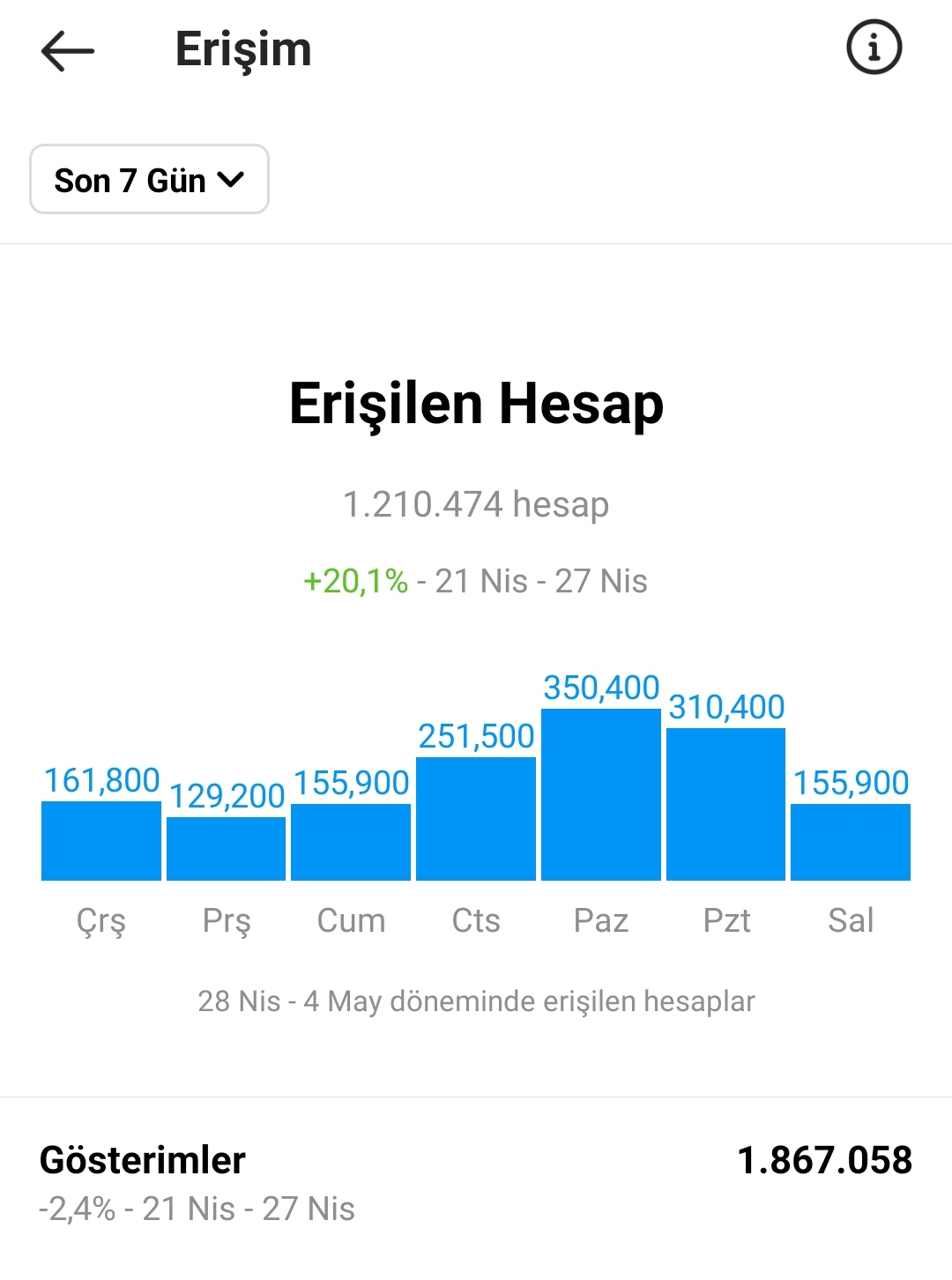Tap the Cts bar showing 251,500
Viewport: 952px width, 1280px height.
coord(476,819)
